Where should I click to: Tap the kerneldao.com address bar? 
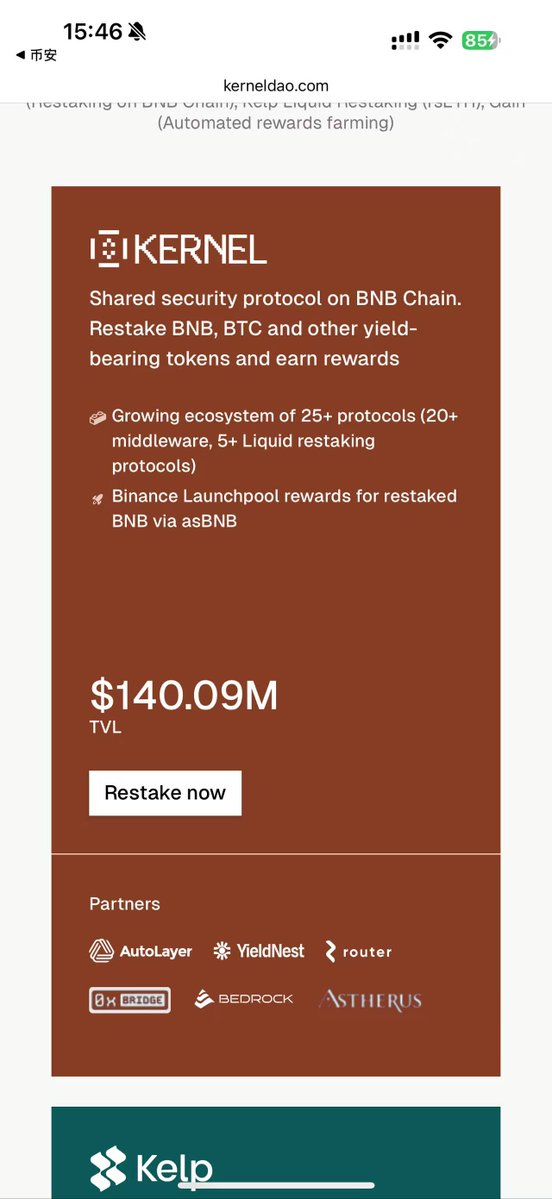coord(276,86)
